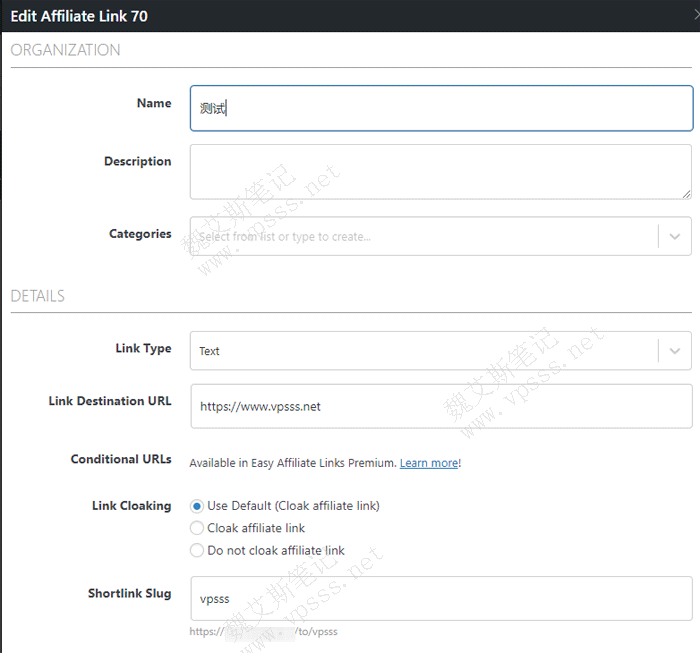
Task: Click the ORGANIZATION section heading
Action: 65,50
